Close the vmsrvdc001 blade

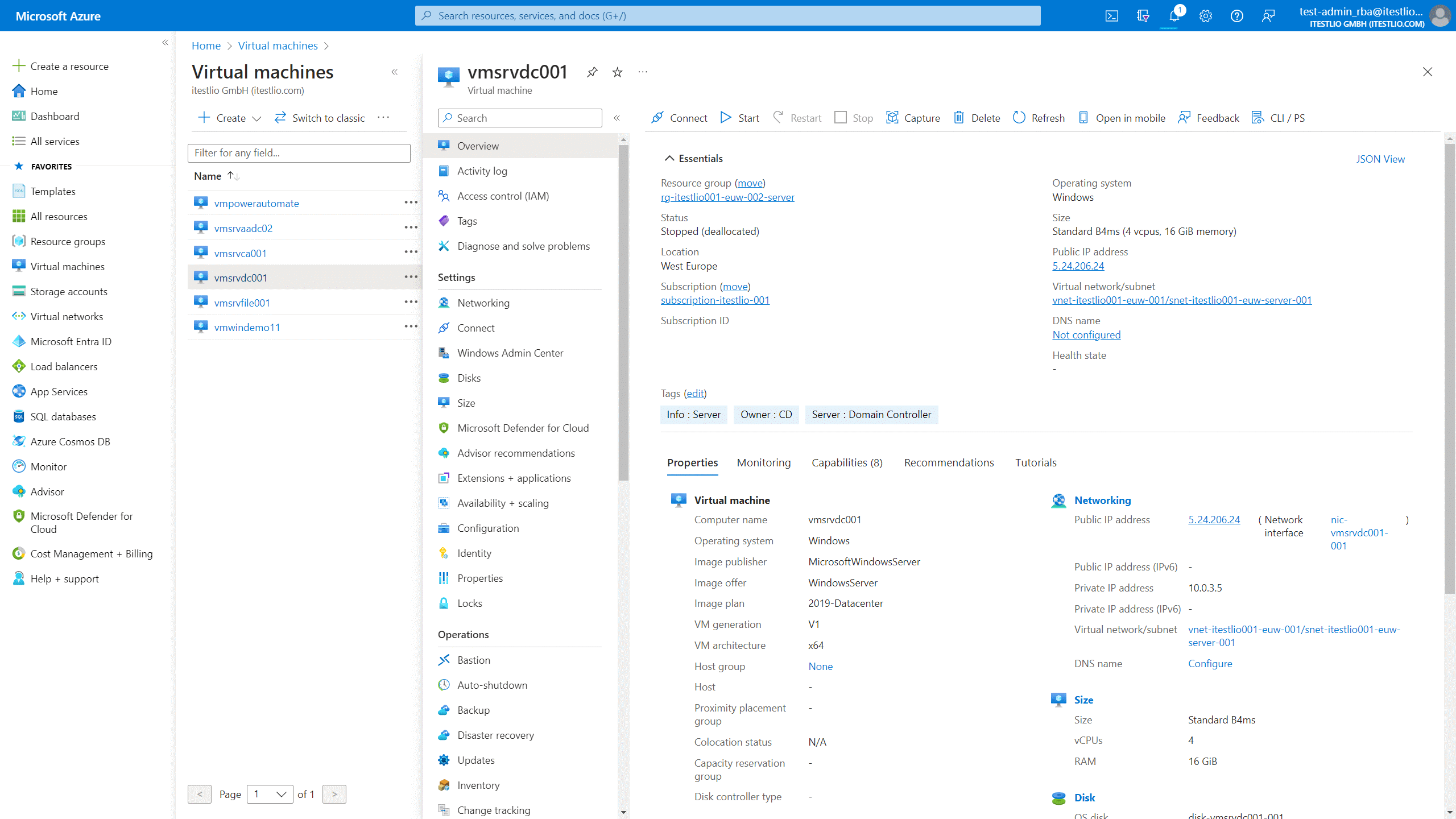1428,72
